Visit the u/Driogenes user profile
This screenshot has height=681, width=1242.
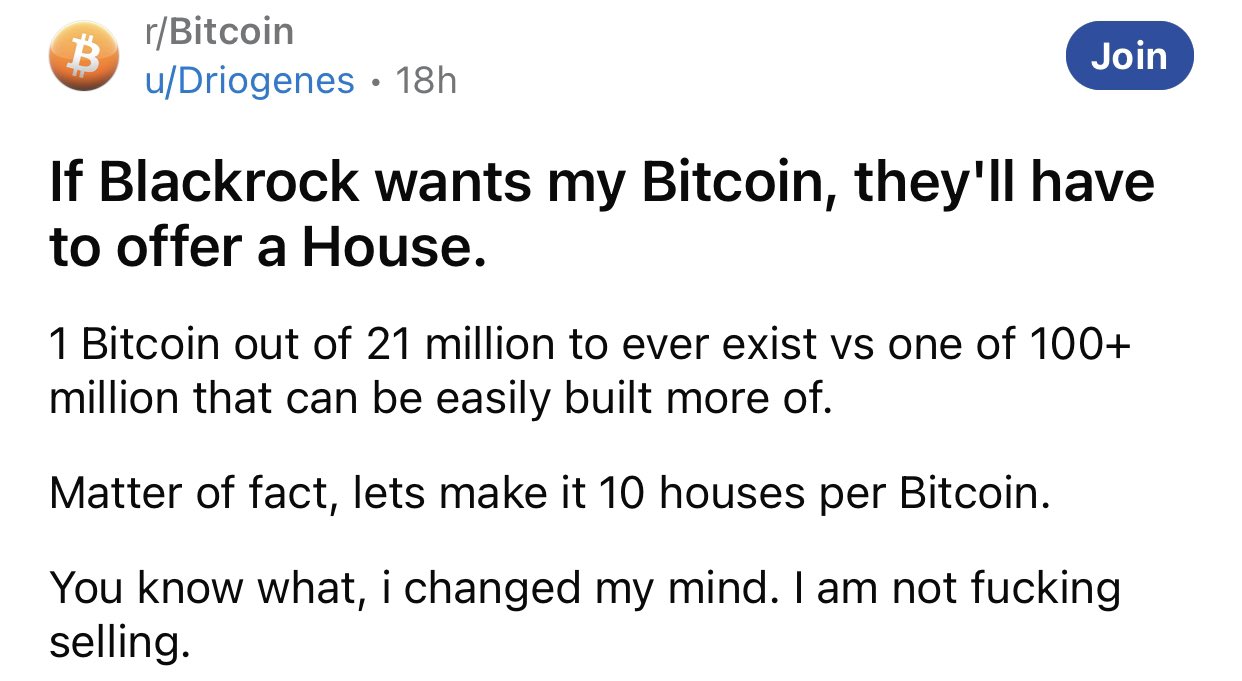pos(250,80)
